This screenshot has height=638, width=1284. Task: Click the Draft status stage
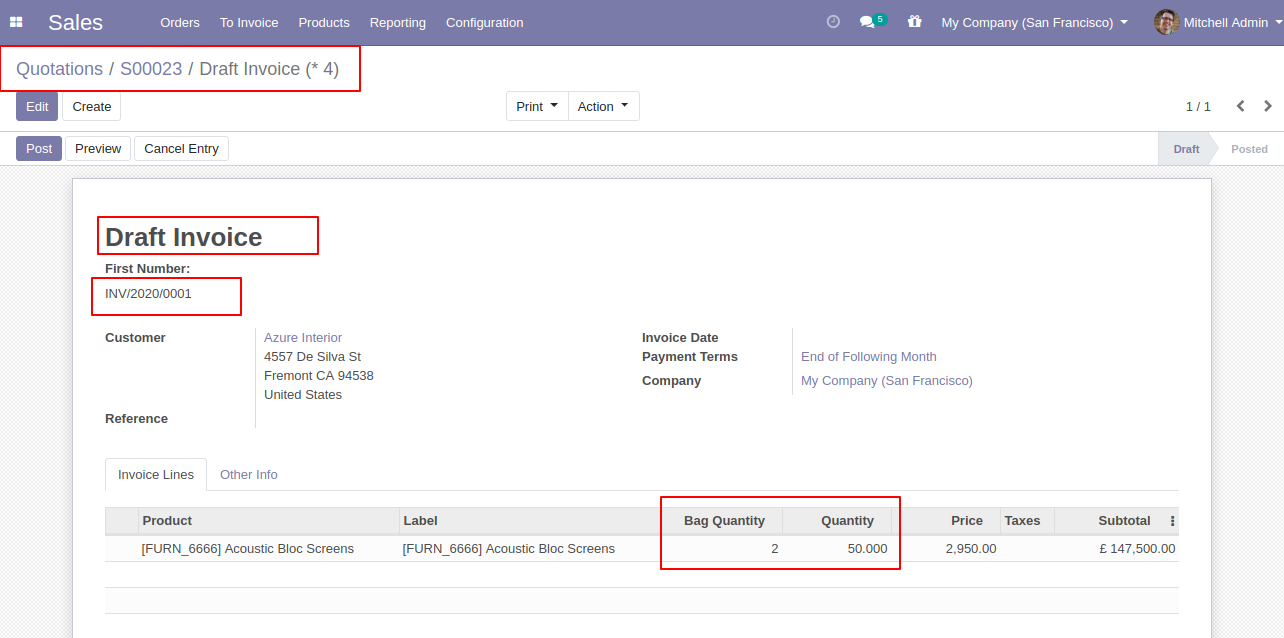click(x=1186, y=149)
